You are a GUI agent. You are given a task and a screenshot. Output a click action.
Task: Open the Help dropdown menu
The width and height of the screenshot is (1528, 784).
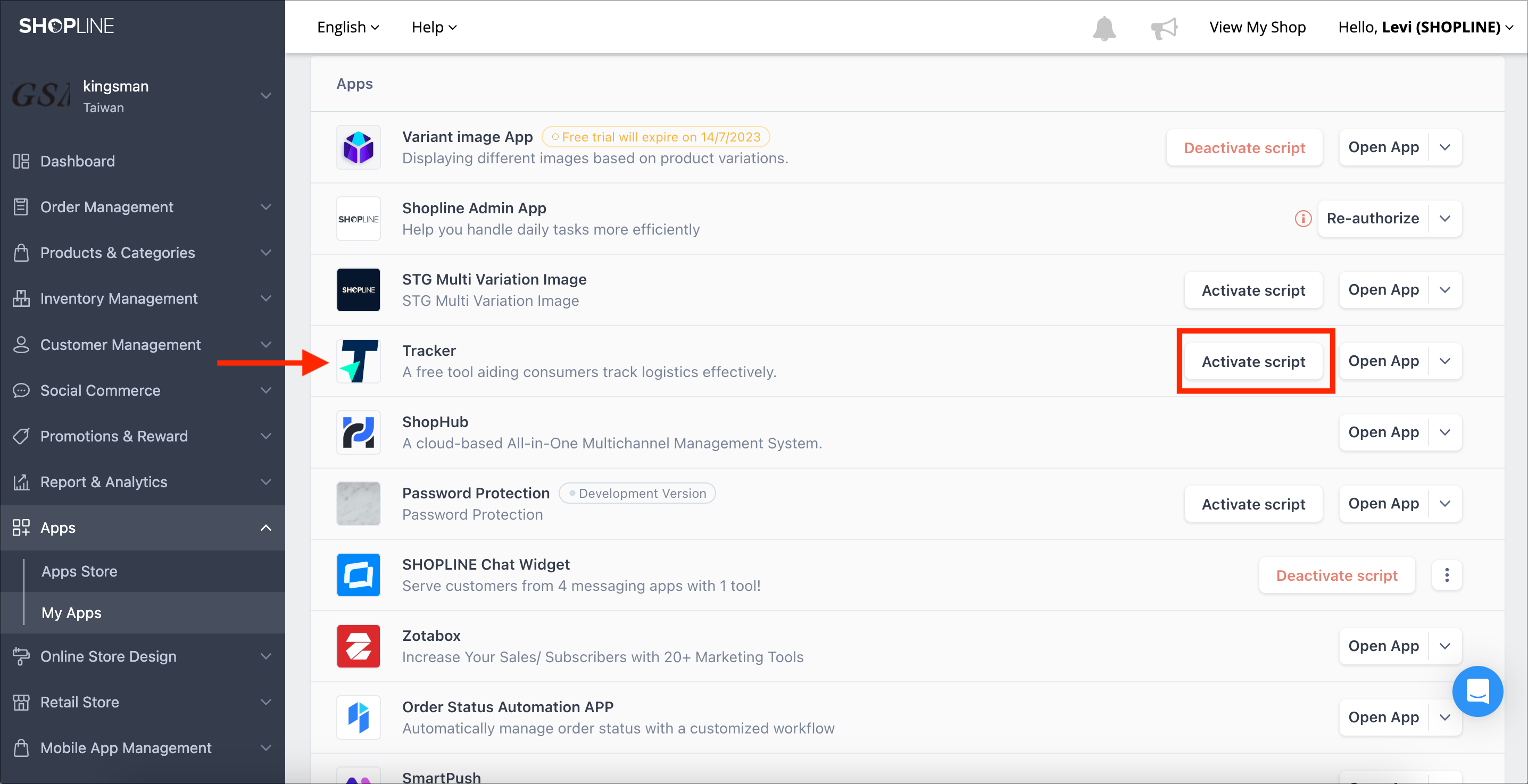click(434, 27)
